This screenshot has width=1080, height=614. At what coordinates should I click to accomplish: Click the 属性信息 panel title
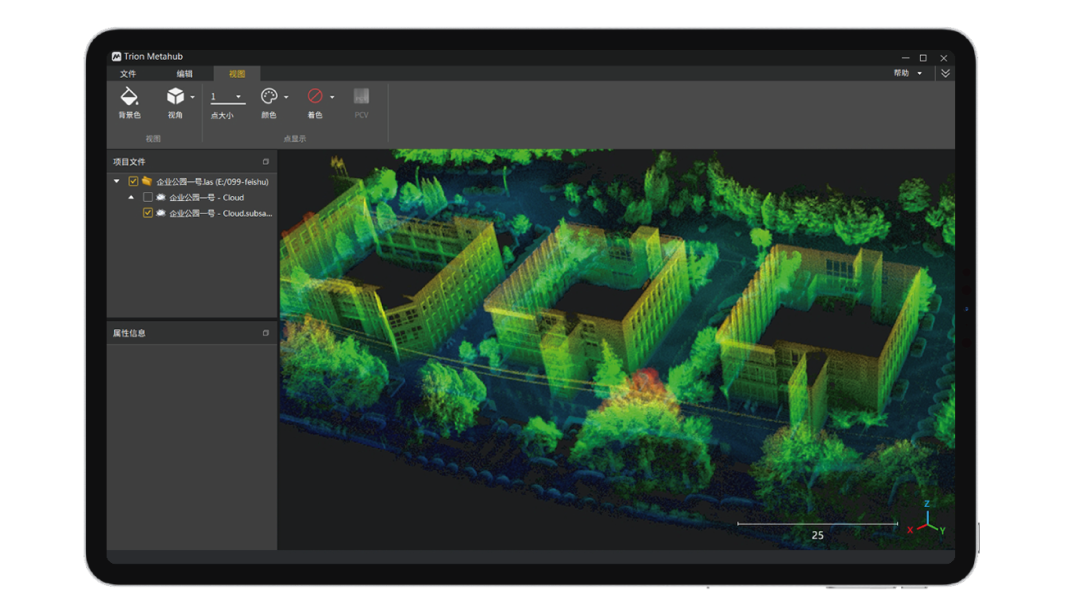[129, 333]
